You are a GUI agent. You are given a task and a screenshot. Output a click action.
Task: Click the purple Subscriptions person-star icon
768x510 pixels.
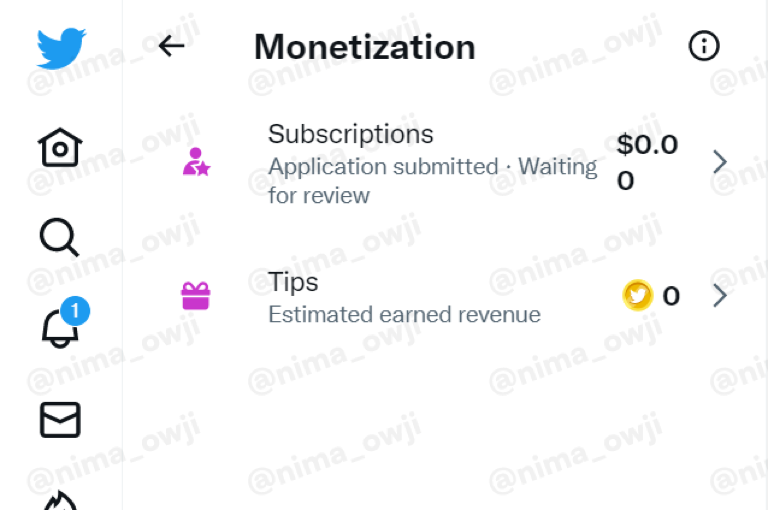point(196,162)
